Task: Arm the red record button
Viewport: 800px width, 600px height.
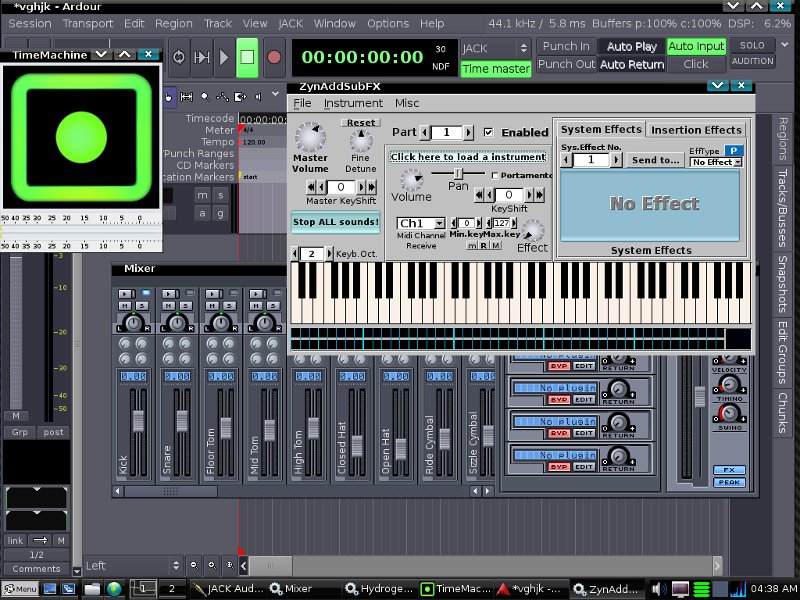Action: [274, 57]
